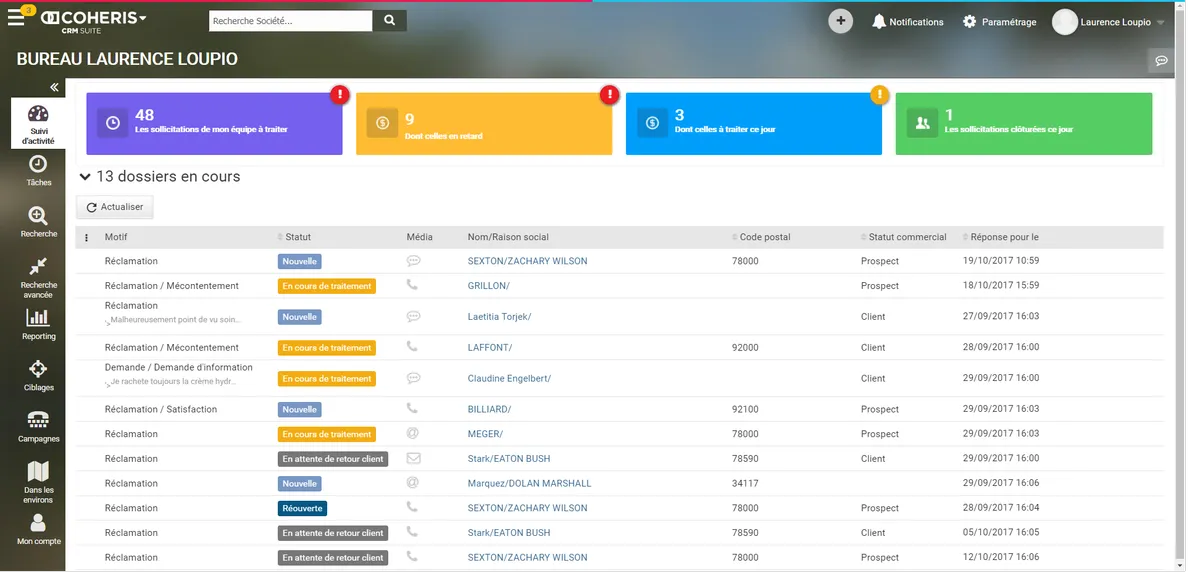
Task: Open the Marquez/DOLAN MARSHALL link
Action: pyautogui.click(x=529, y=483)
